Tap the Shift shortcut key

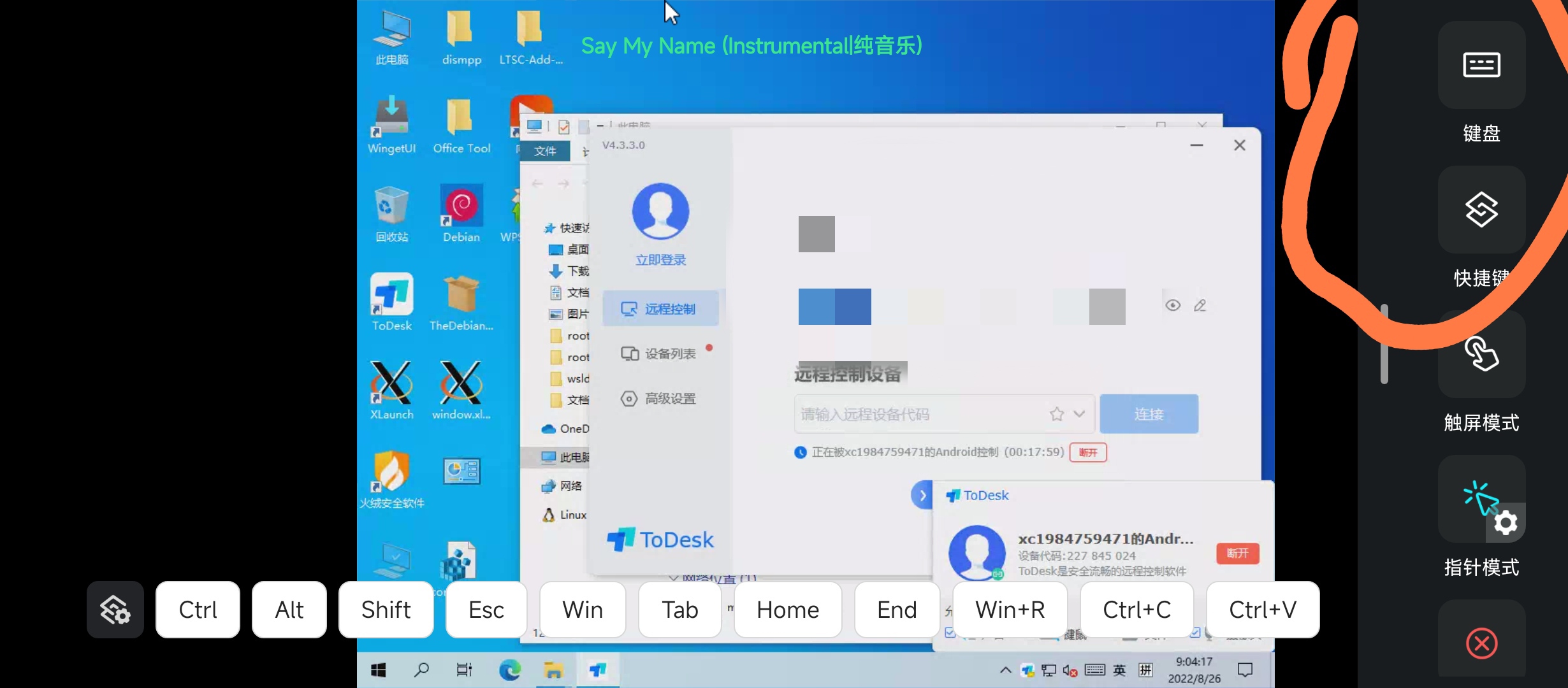click(386, 610)
